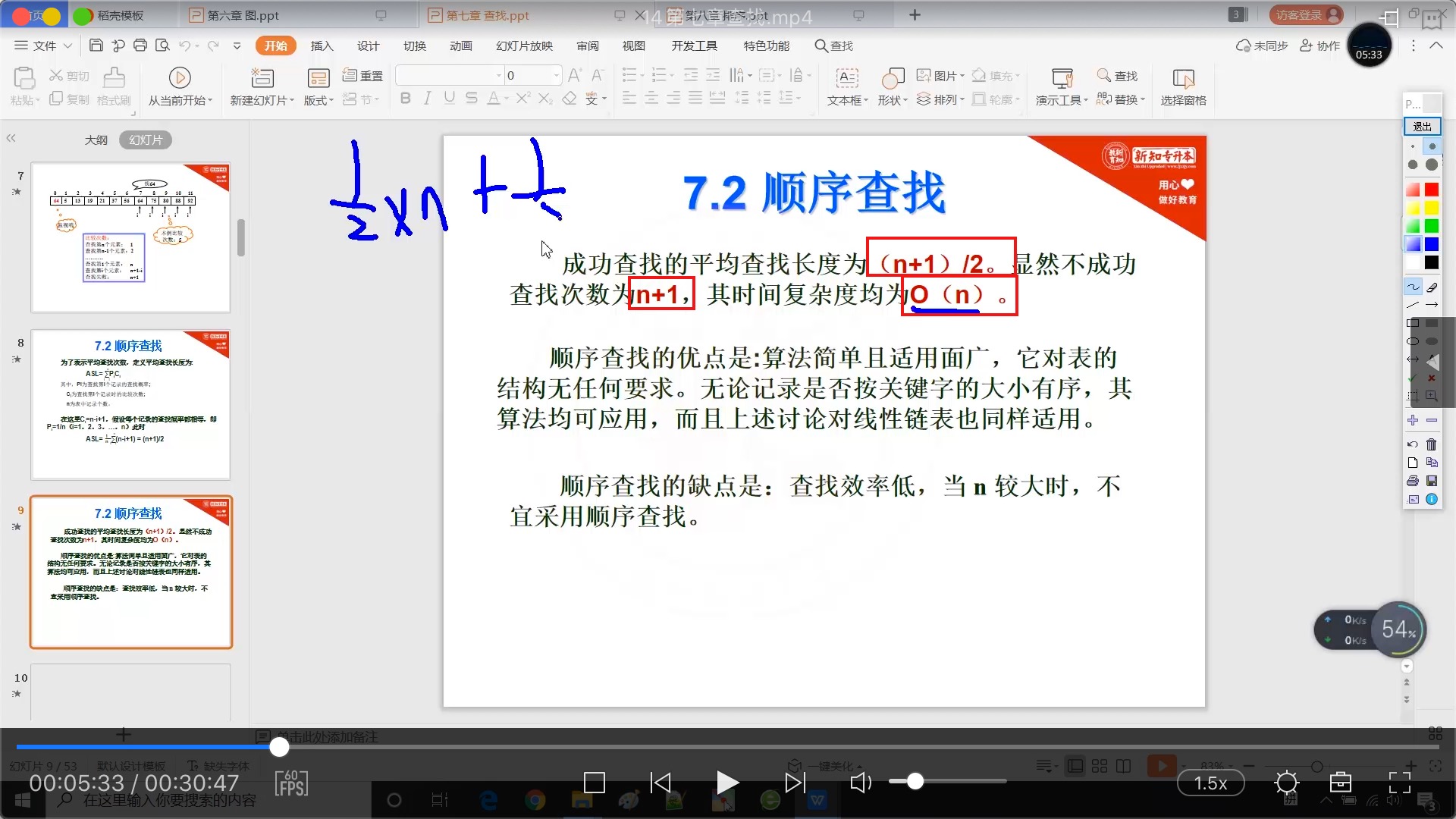Select the small dot pen thickness
The height and width of the screenshot is (819, 1456).
click(1413, 146)
